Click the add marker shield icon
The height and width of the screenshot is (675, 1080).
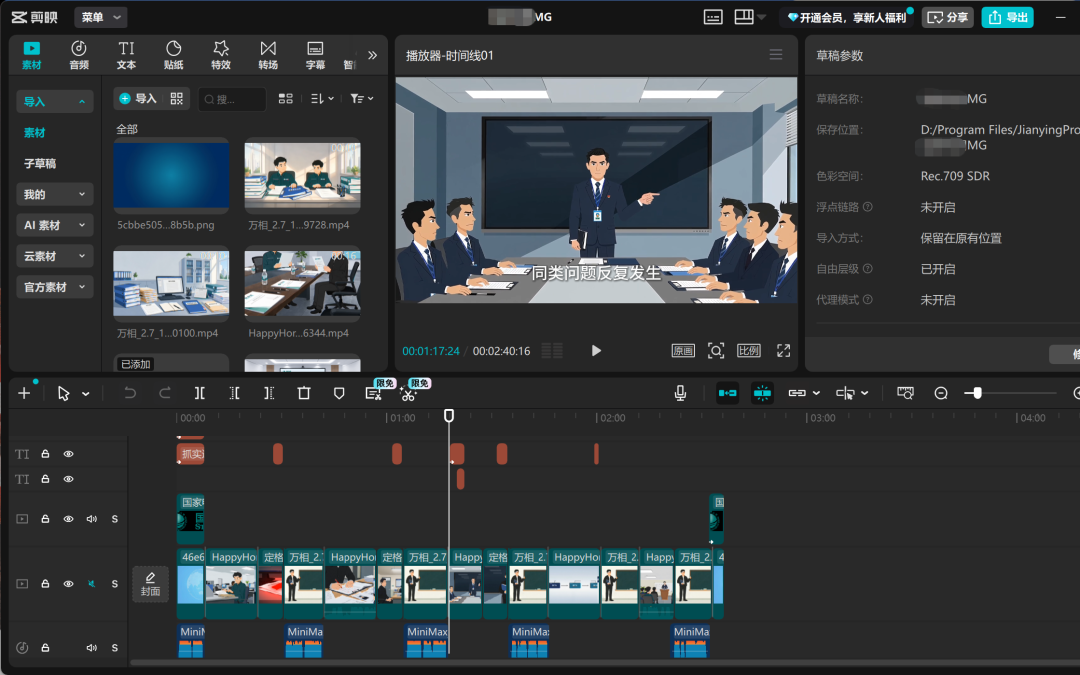tap(339, 393)
